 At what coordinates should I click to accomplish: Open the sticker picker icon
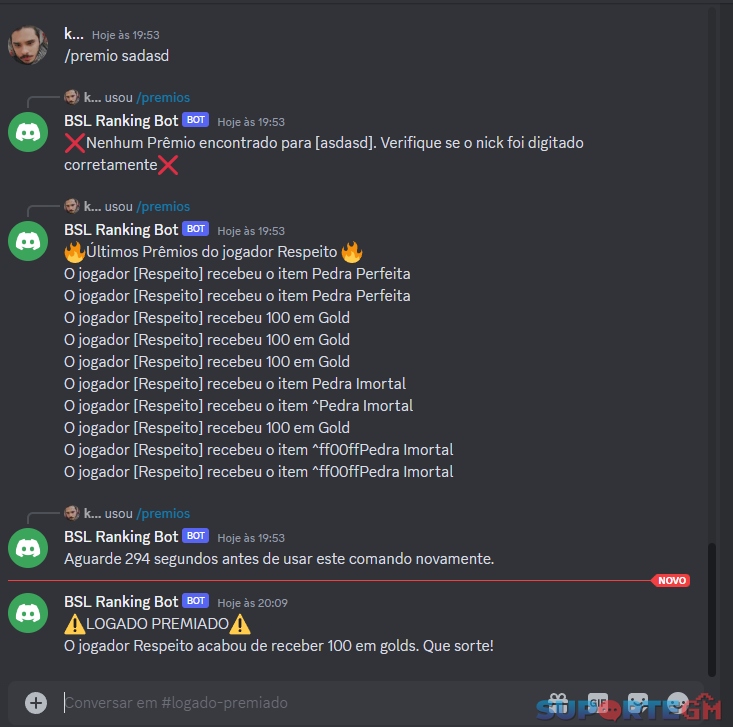coord(638,702)
